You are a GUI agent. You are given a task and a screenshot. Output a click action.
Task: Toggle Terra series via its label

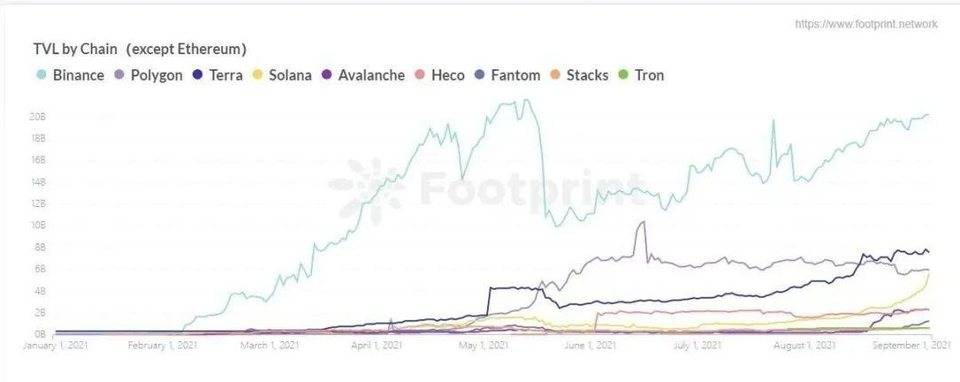[226, 75]
